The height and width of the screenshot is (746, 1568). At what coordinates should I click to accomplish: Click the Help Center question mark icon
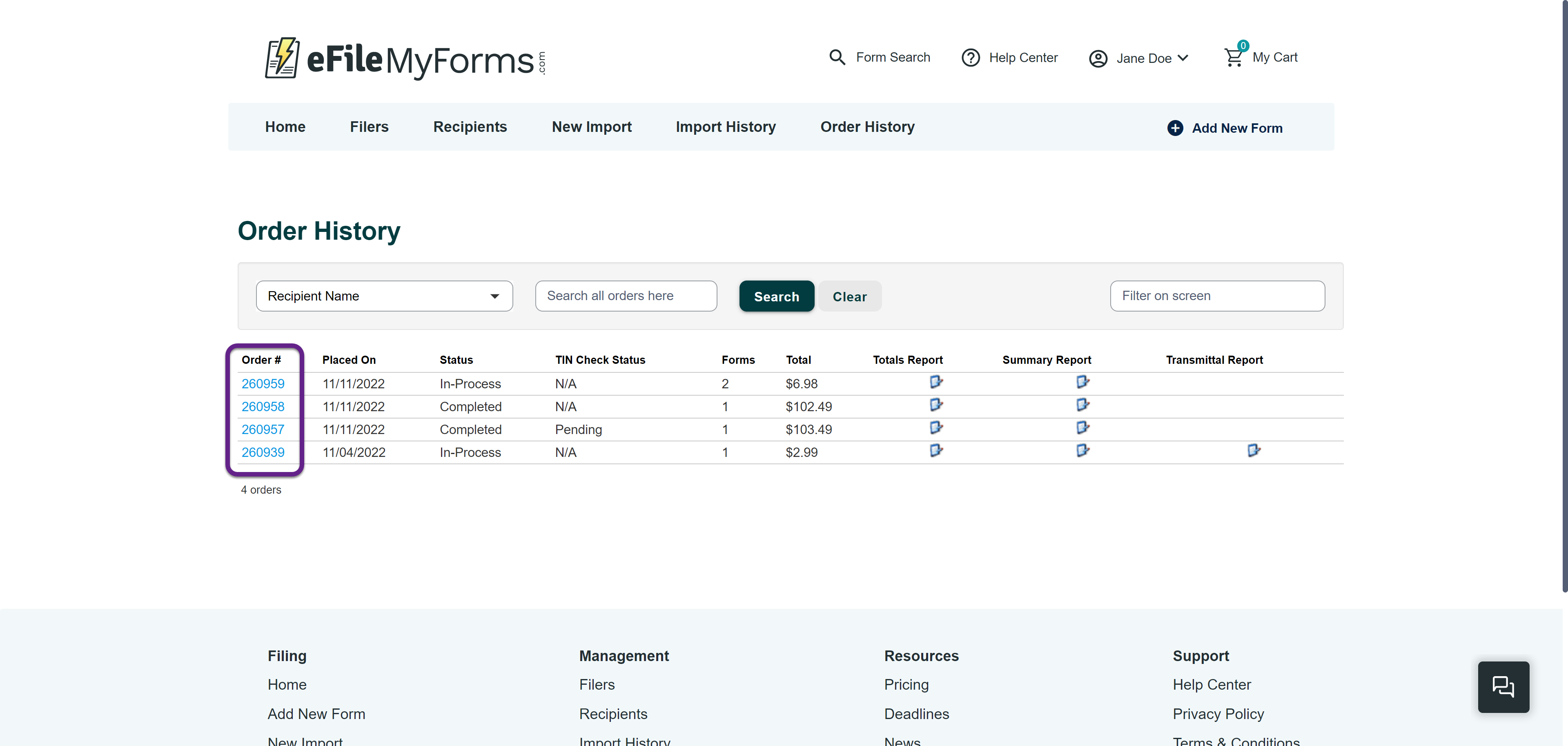pos(970,58)
